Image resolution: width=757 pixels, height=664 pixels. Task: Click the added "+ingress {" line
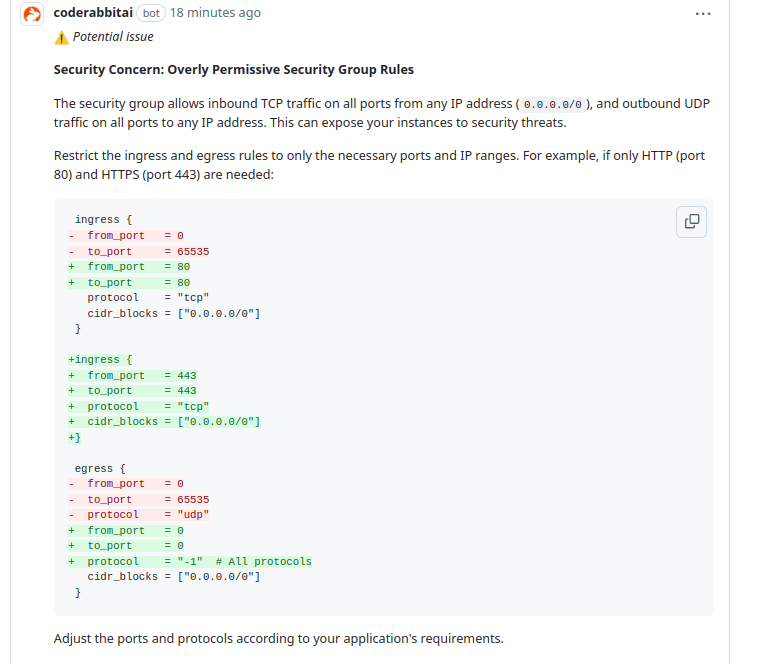pos(93,360)
